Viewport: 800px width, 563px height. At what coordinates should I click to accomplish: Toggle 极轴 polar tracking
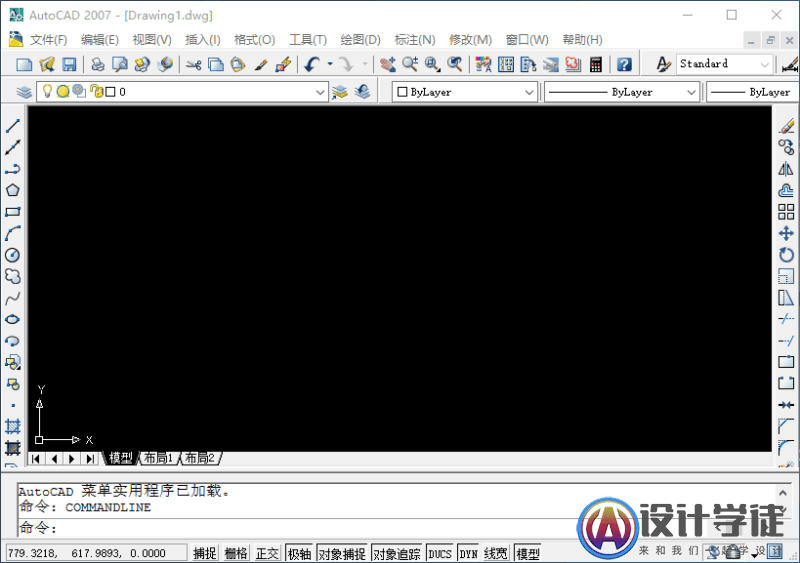(299, 553)
